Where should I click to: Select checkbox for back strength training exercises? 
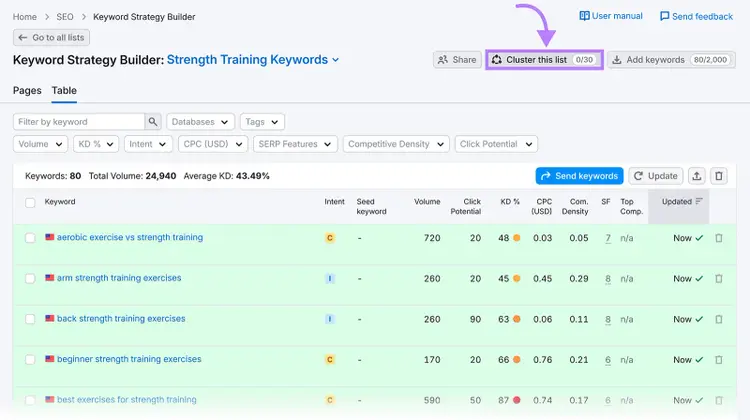coord(30,319)
